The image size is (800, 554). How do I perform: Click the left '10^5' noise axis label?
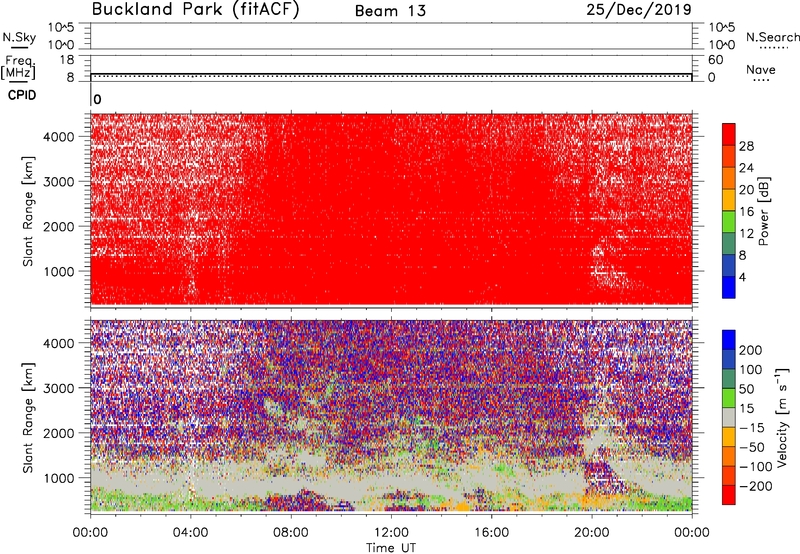point(61,27)
